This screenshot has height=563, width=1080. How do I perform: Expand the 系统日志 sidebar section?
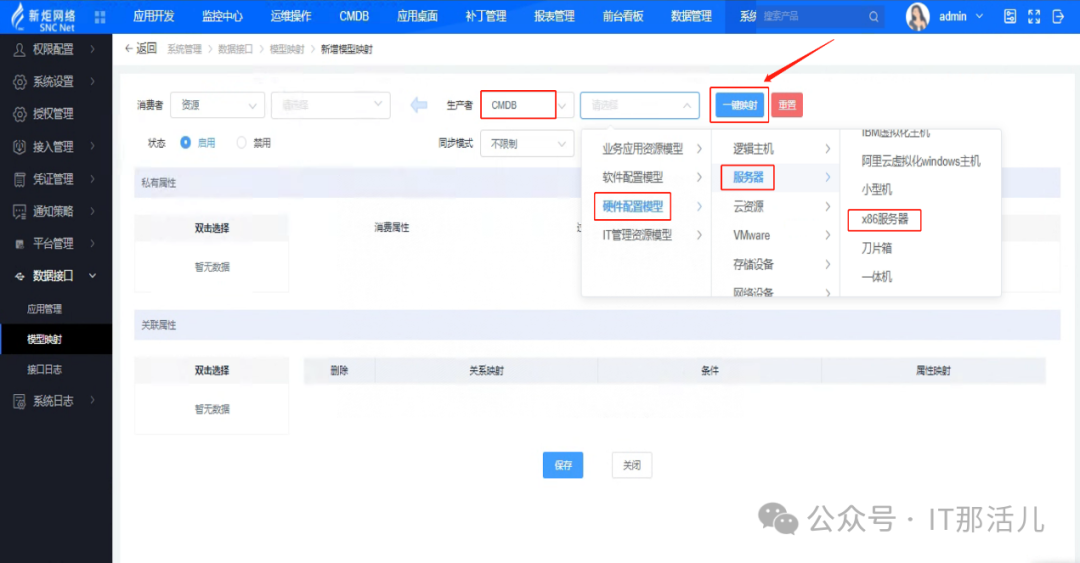tap(92, 400)
